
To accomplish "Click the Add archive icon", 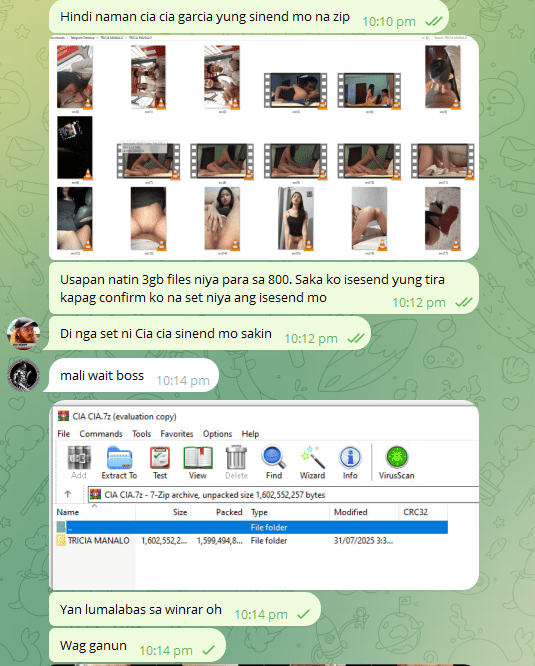I will (79, 458).
